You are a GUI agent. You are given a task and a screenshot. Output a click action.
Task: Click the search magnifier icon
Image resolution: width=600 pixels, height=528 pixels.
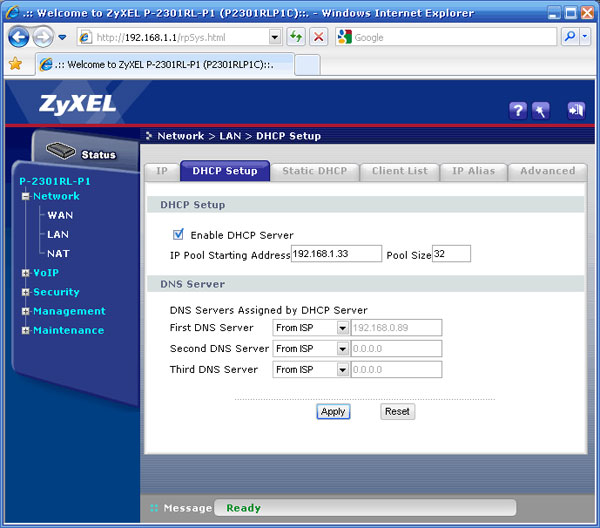point(570,37)
